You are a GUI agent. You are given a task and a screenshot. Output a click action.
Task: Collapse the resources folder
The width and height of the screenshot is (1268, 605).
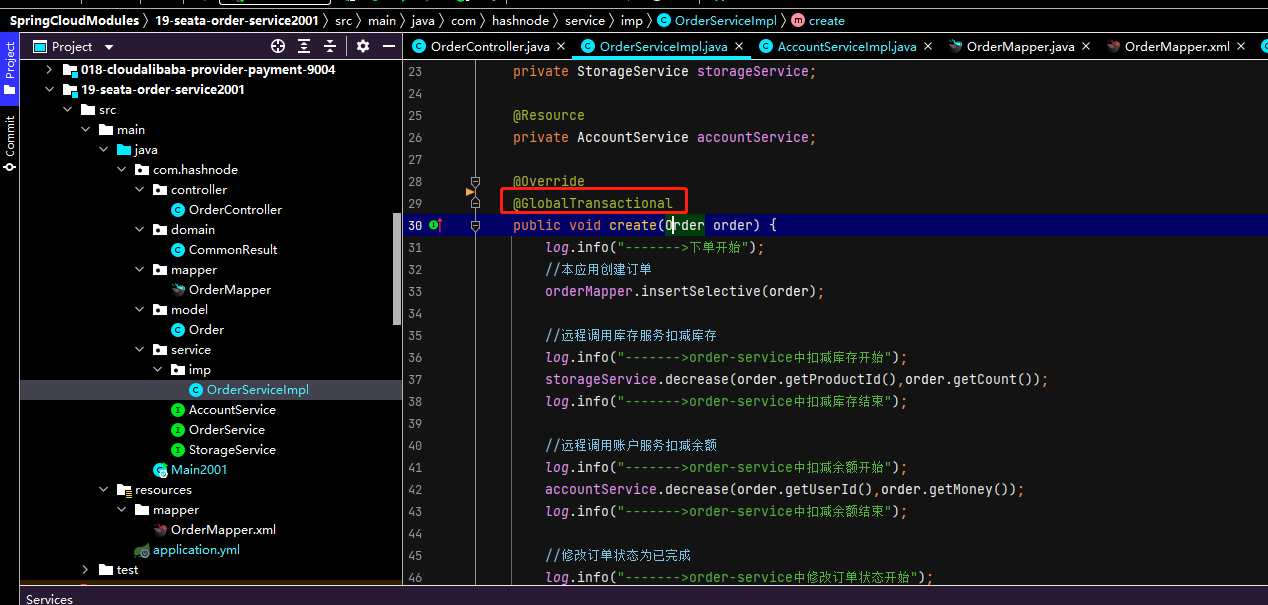104,490
